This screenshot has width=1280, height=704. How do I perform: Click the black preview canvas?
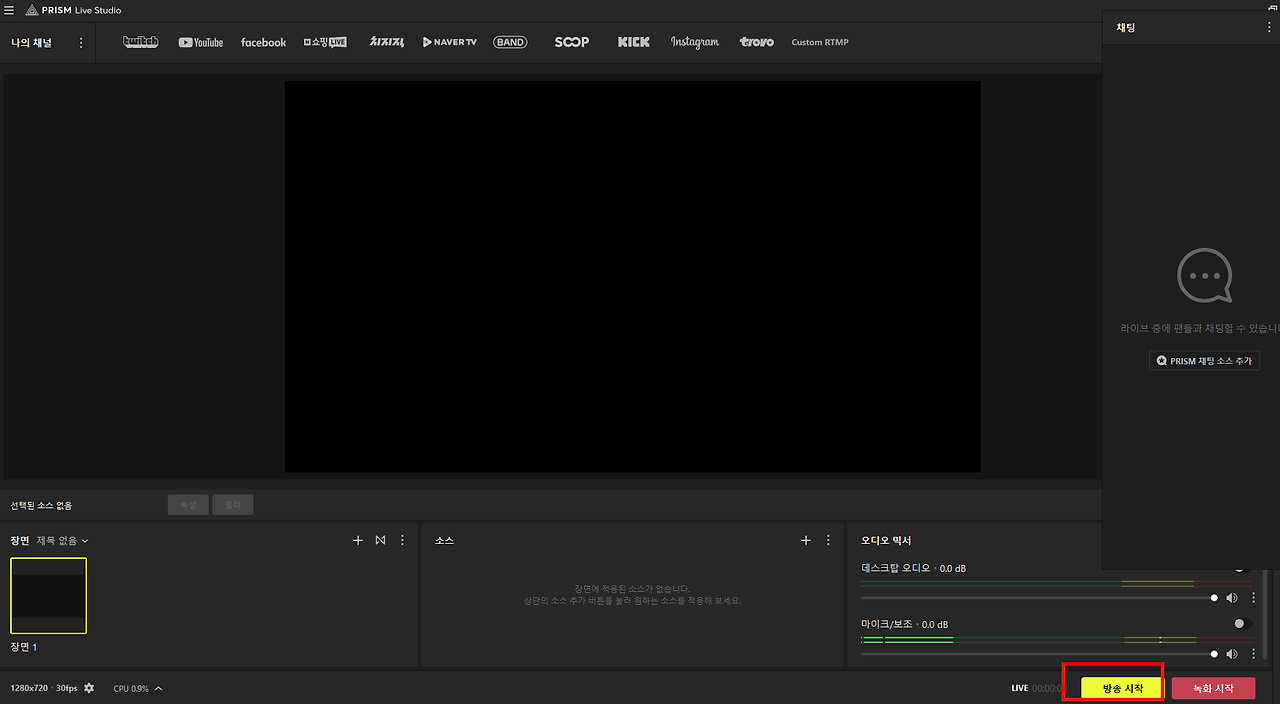tap(632, 276)
